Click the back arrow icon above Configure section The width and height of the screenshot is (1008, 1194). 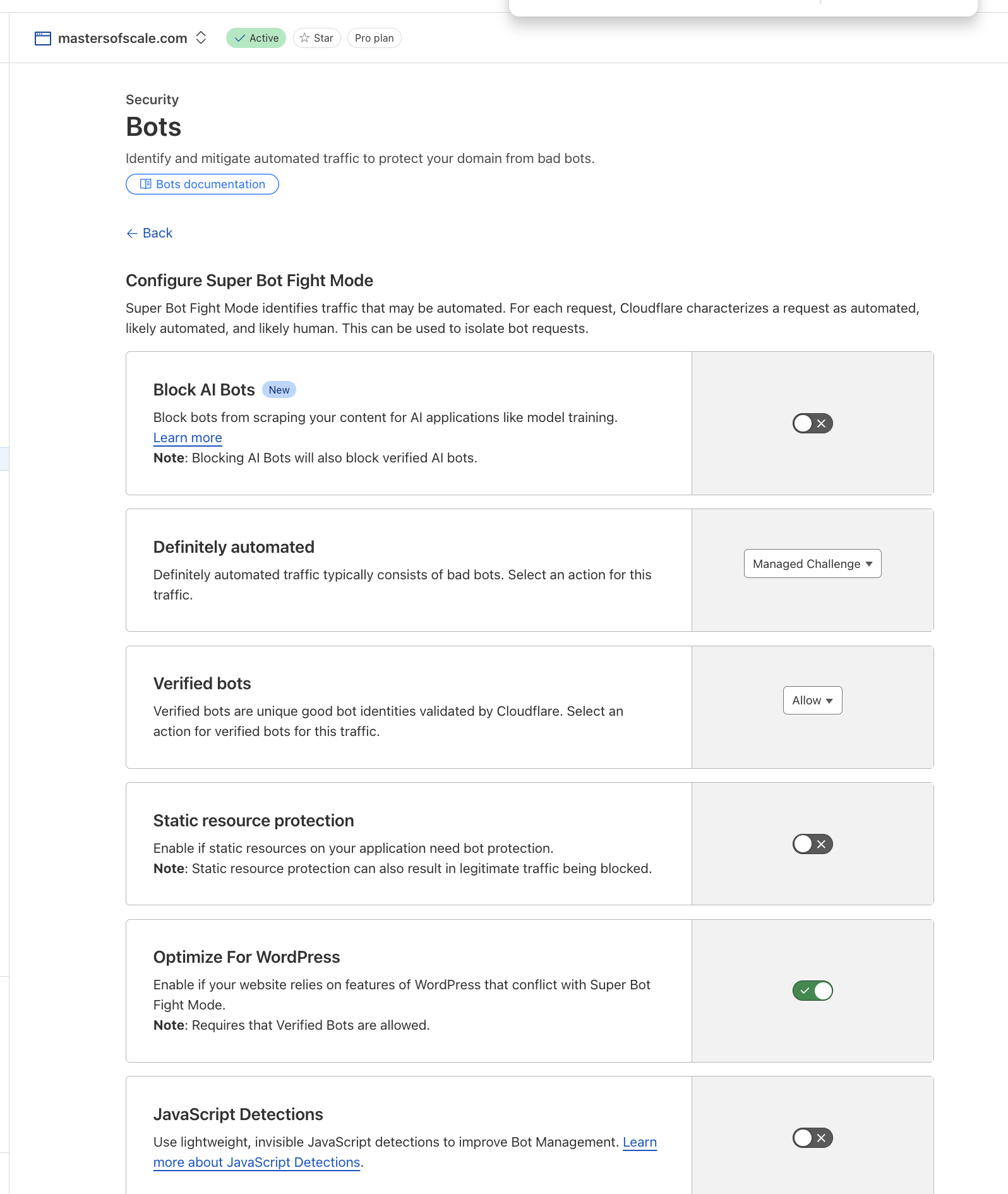point(131,233)
